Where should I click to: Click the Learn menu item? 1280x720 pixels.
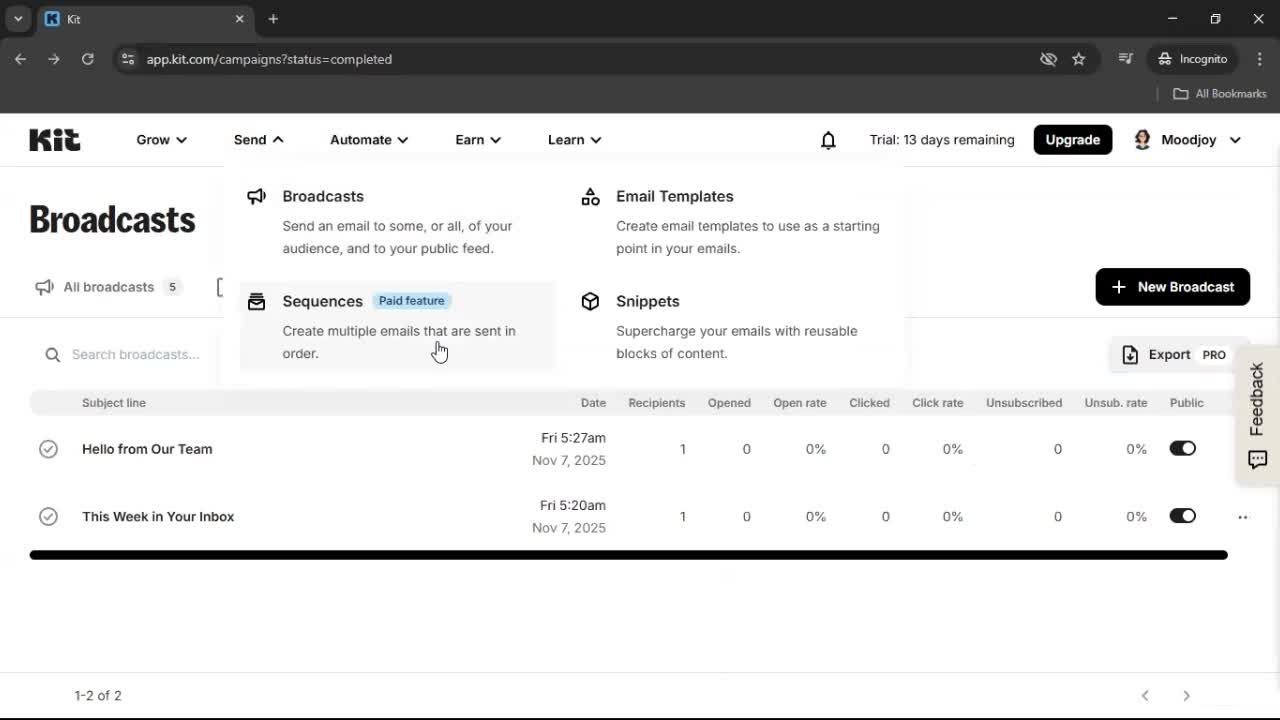click(574, 140)
